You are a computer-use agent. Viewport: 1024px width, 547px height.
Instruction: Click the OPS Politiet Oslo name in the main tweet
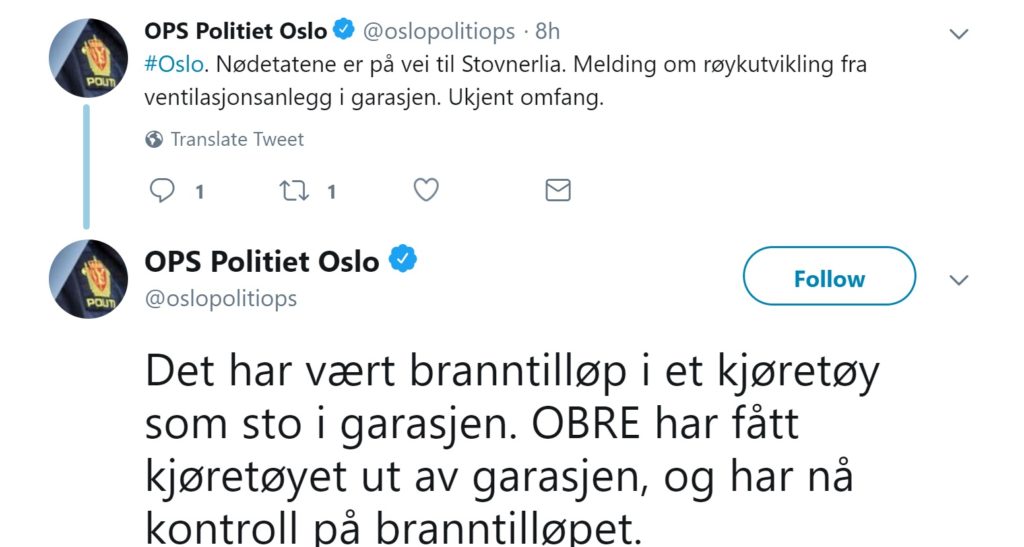(x=262, y=262)
